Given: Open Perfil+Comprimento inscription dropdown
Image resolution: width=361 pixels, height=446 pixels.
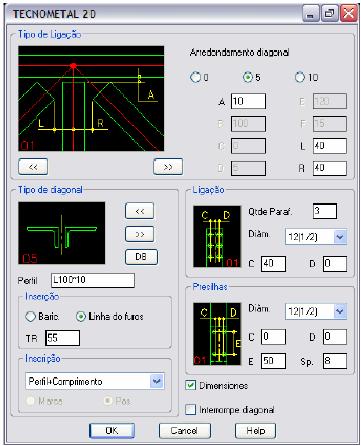Looking at the screenshot, I should tap(157, 381).
